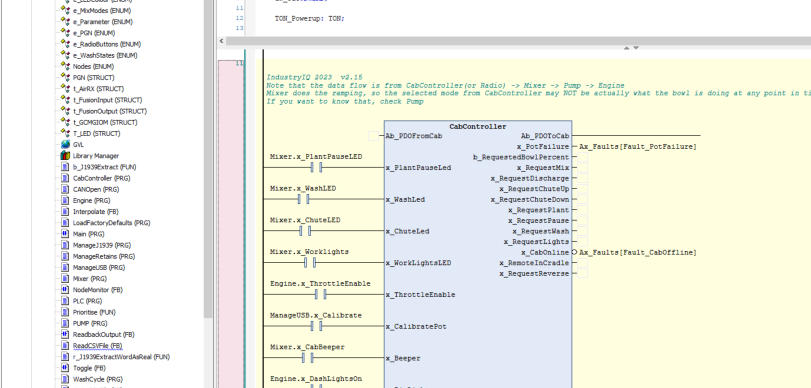Select the Library Manager books icon
Viewport: 811px width, 388px height.
coord(65,156)
